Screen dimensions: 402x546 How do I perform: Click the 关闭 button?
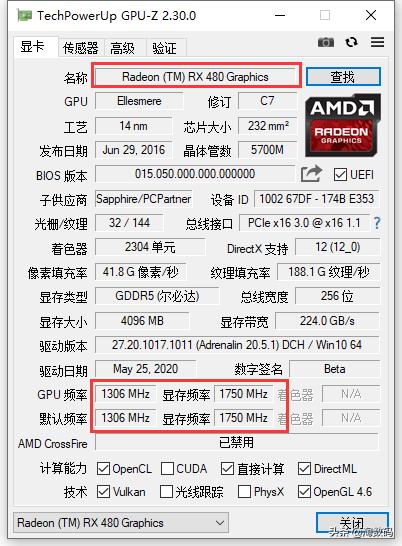pos(352,522)
